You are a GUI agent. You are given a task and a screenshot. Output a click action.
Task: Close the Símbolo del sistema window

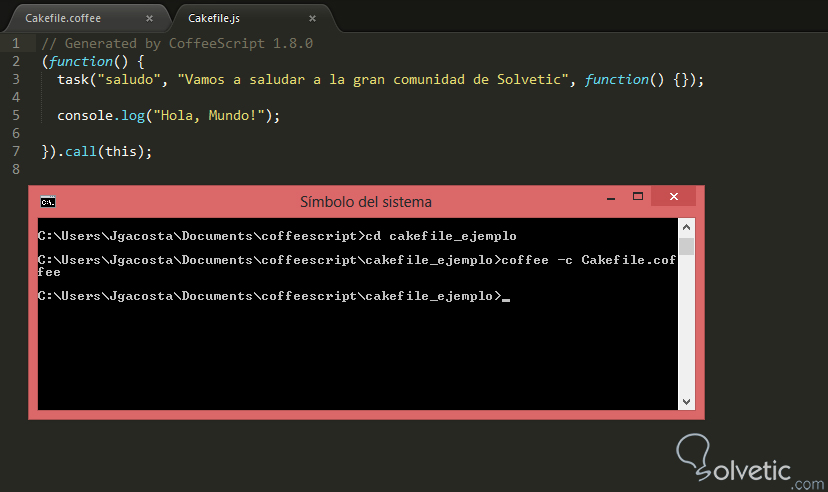pyautogui.click(x=677, y=196)
